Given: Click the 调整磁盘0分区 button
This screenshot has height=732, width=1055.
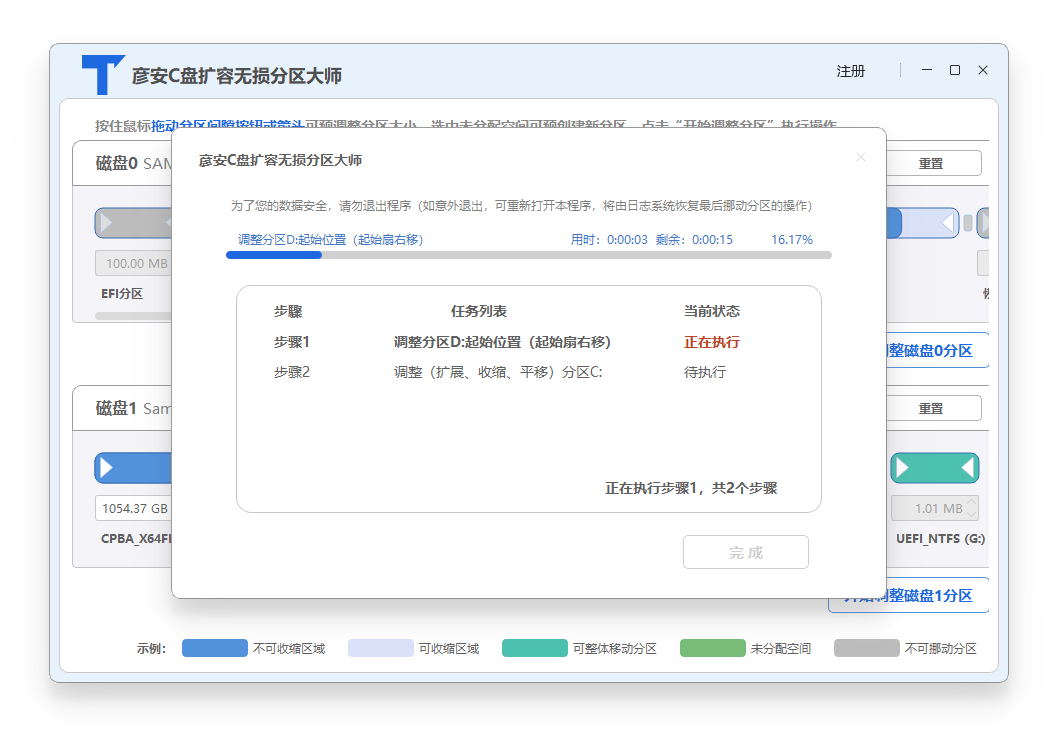Looking at the screenshot, I should tap(937, 351).
